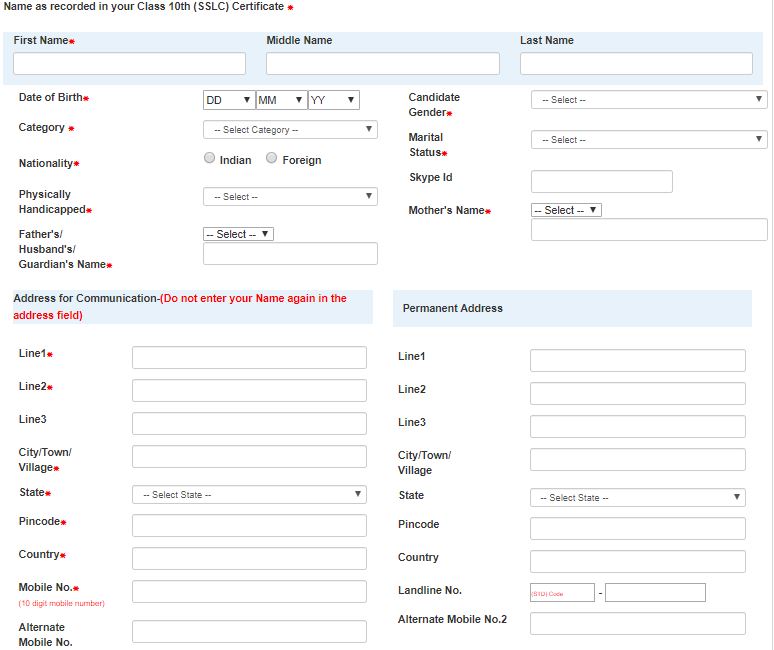This screenshot has width=774, height=650.
Task: Open Mother's Name title dropdown
Action: [x=566, y=210]
